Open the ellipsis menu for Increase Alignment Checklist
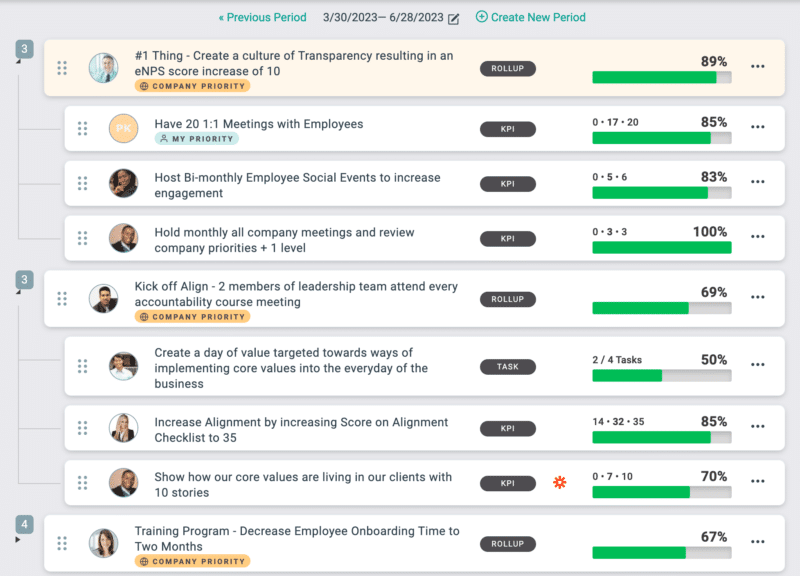The height and width of the screenshot is (576, 800). [x=758, y=428]
